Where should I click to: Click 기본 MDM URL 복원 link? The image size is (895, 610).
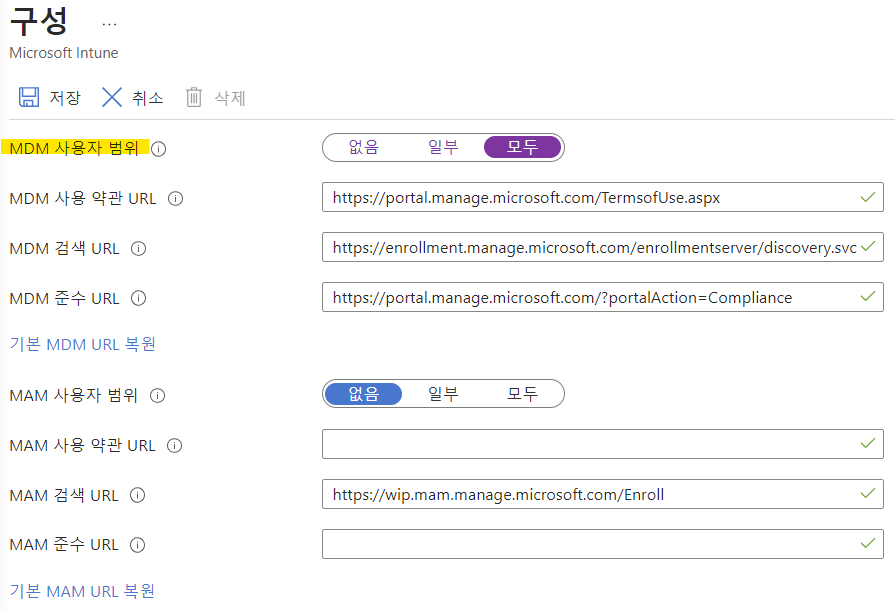[x=83, y=345]
